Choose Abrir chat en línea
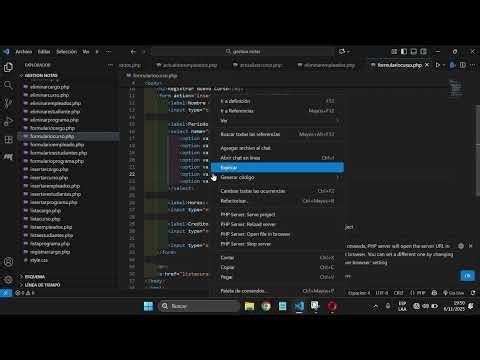Viewport: 480px width, 360px height. [x=277, y=158]
